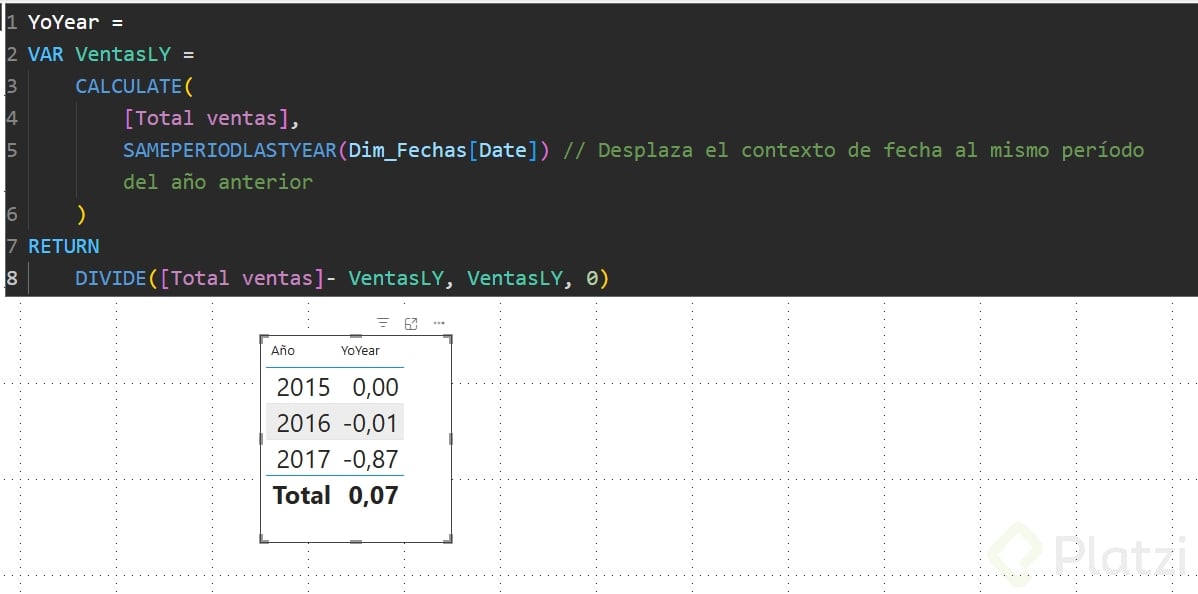The width and height of the screenshot is (1198, 594).
Task: Click the VAR keyword in line 2
Action: point(46,54)
